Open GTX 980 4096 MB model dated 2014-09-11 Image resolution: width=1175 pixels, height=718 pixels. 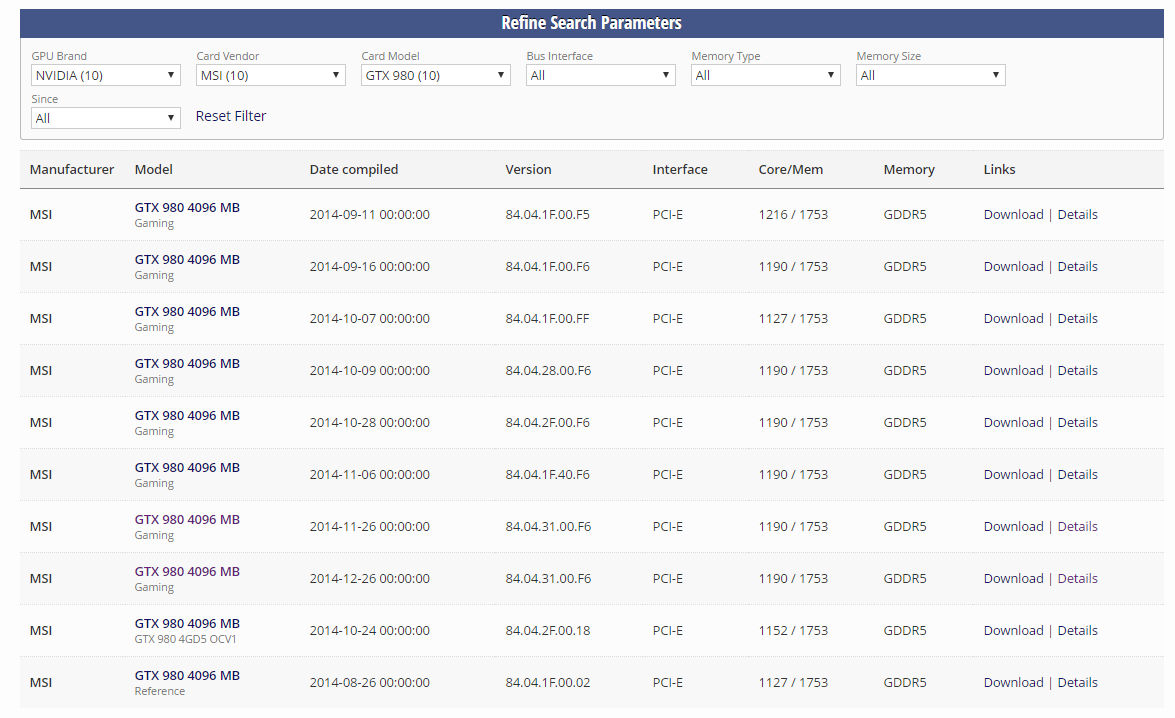tap(187, 208)
